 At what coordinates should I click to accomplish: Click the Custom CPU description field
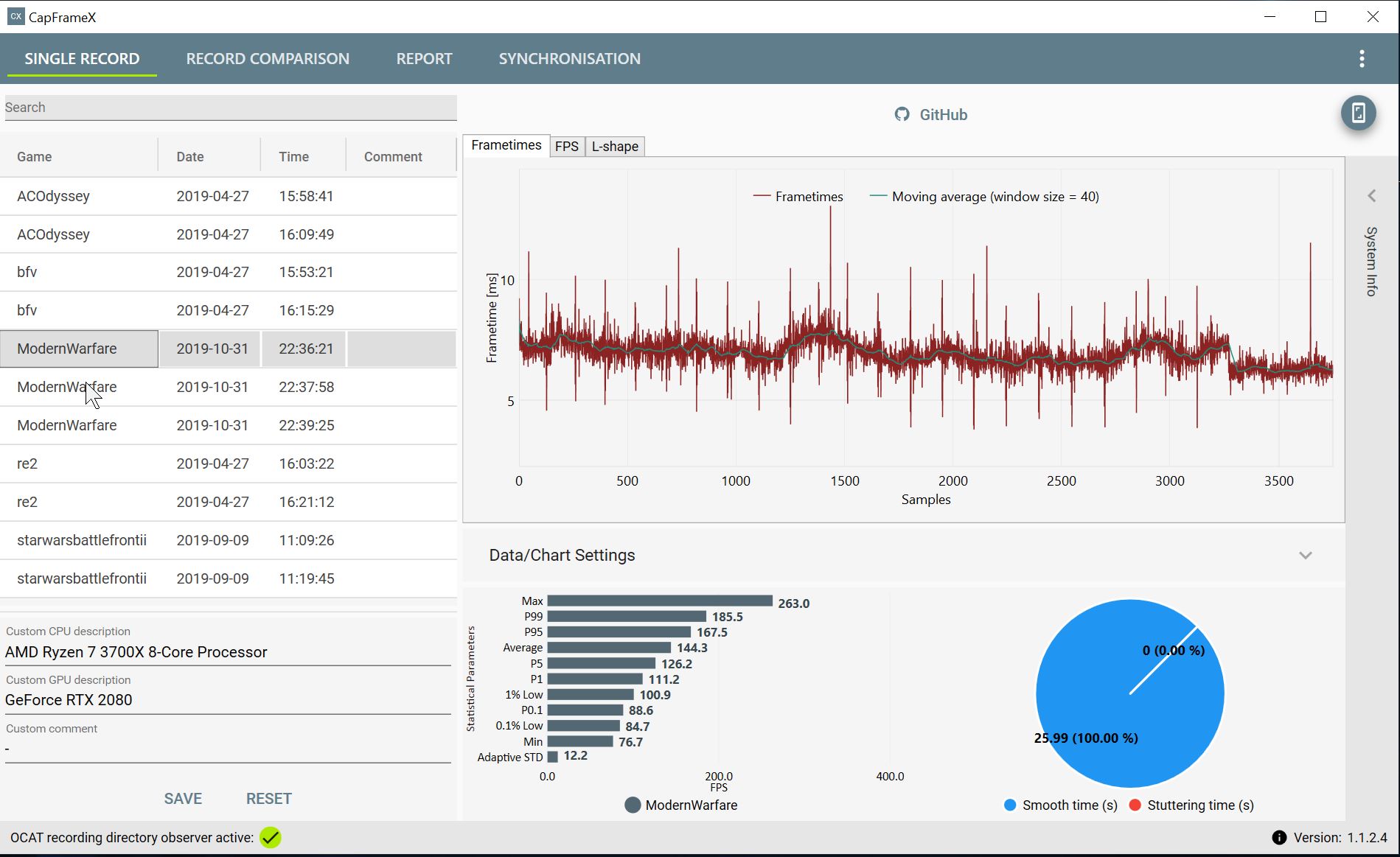click(228, 652)
